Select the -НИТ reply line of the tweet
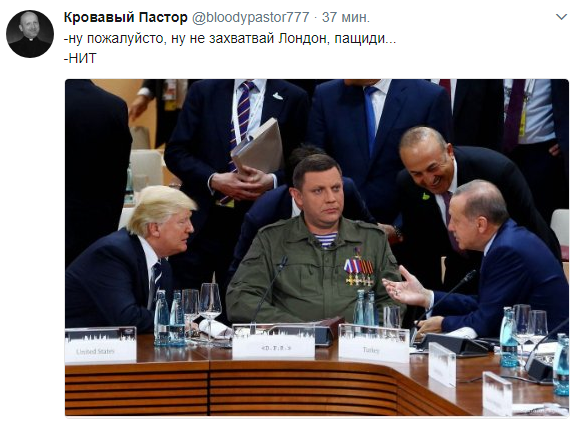Image resolution: width=578 pixels, height=425 pixels. click(x=80, y=58)
